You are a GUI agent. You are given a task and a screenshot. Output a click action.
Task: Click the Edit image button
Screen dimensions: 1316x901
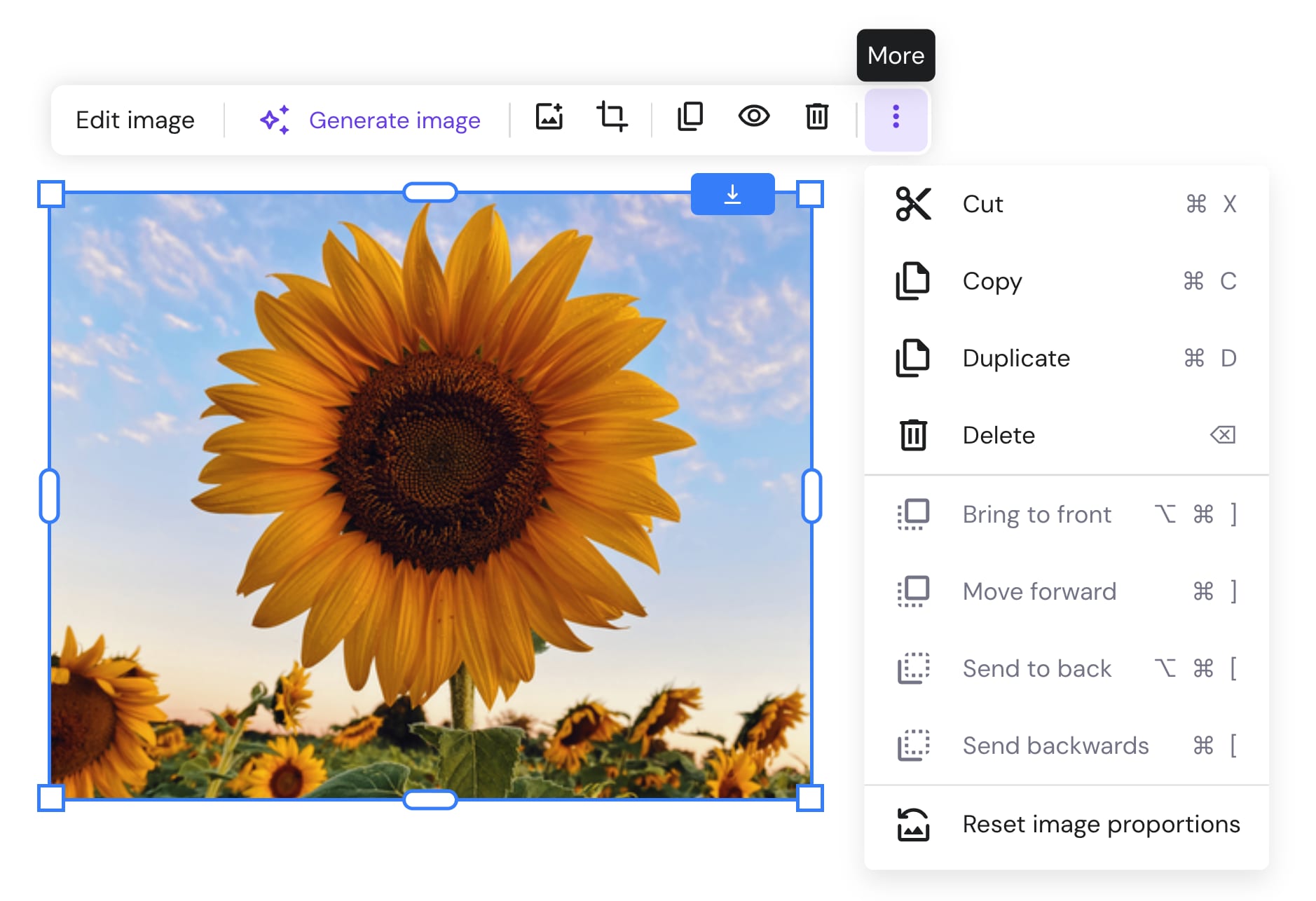pos(135,119)
